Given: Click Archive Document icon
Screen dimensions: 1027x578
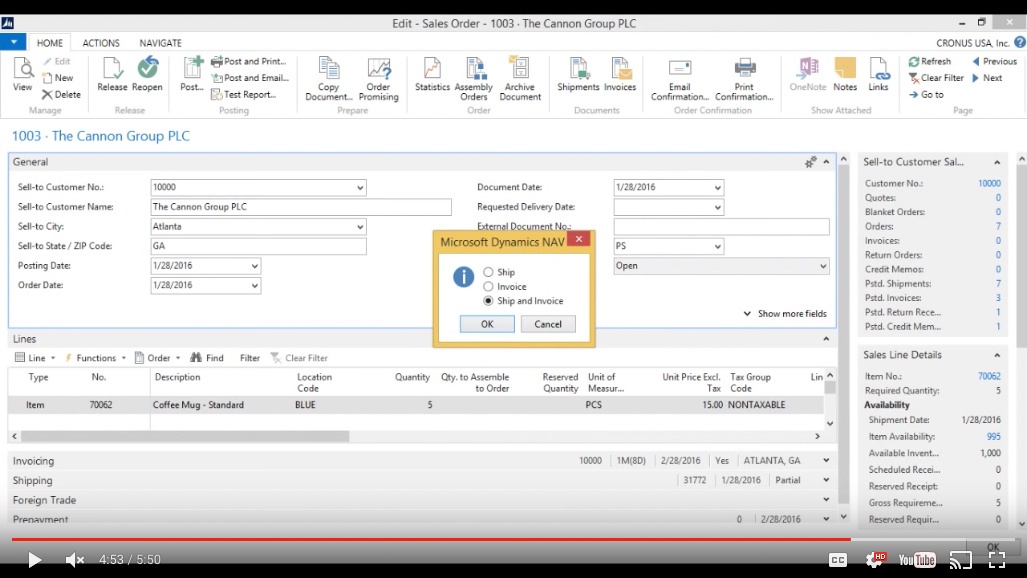Looking at the screenshot, I should (520, 79).
